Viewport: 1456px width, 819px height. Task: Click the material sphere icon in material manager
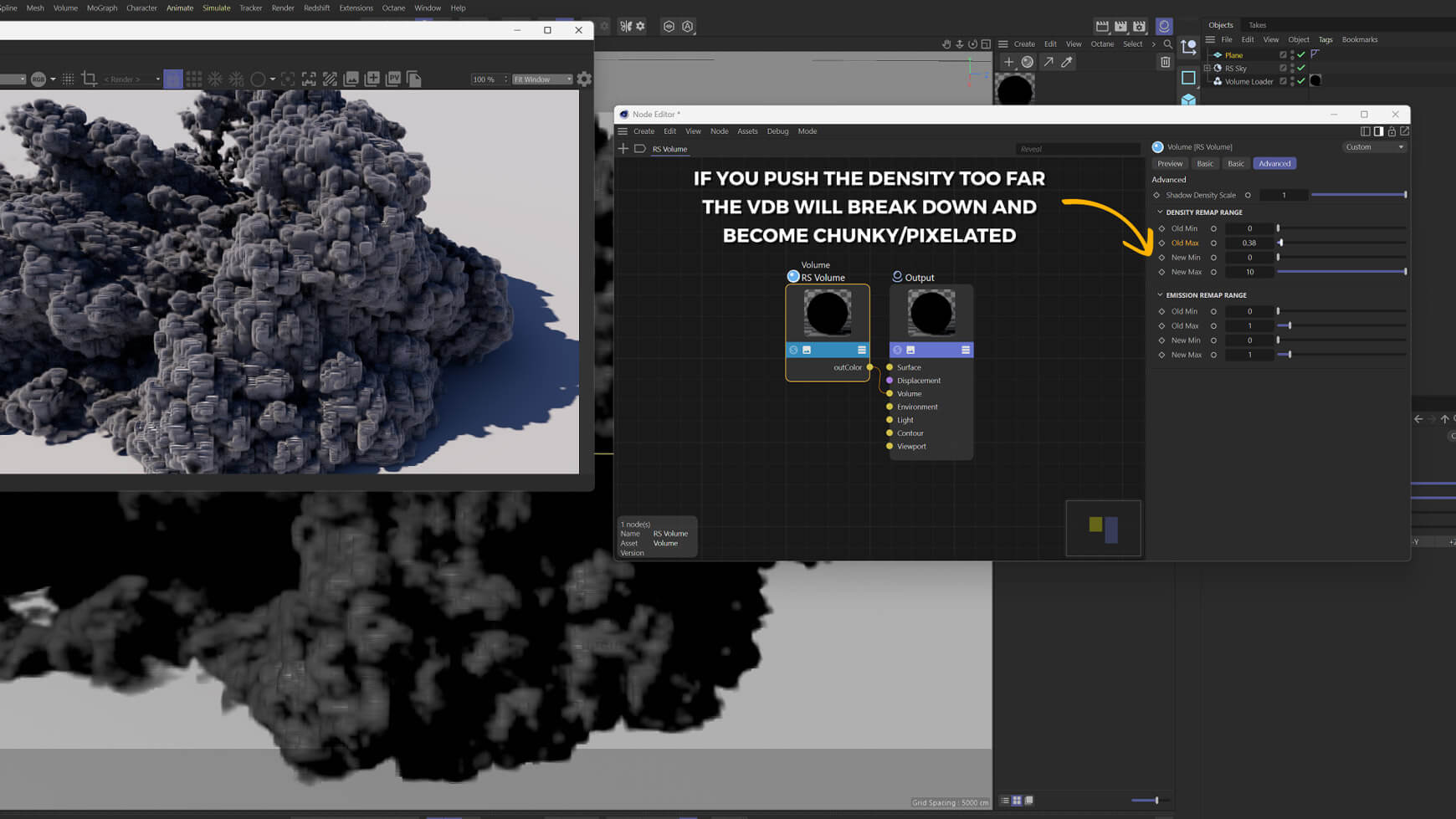click(x=1028, y=62)
